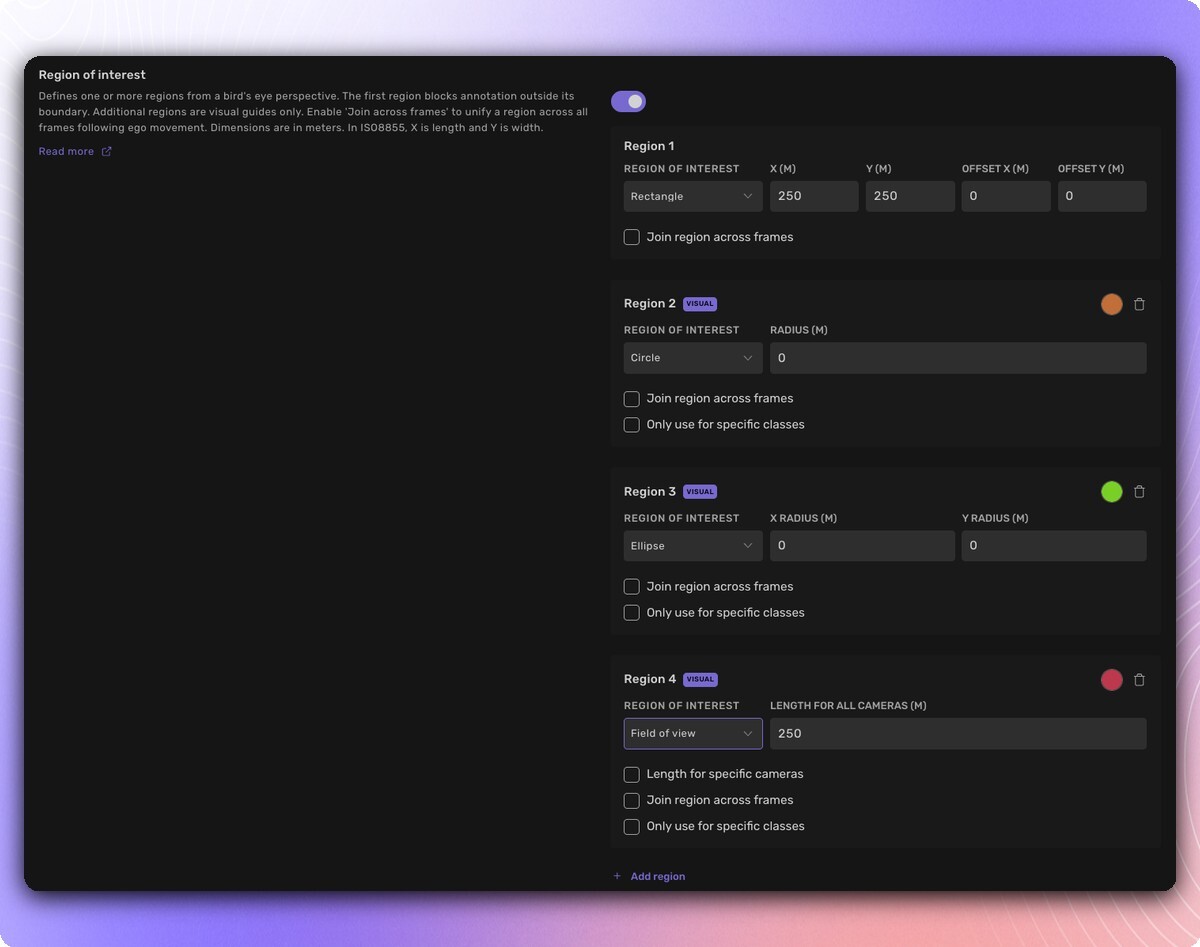Delete Region 3 with trash icon

(1139, 492)
